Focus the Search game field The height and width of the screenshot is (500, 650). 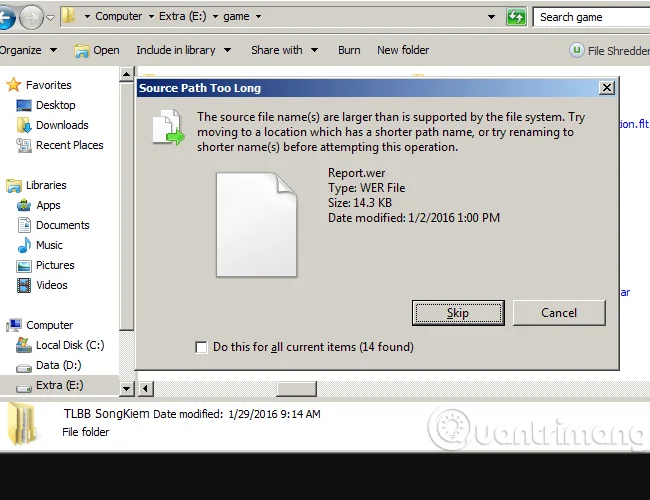tap(593, 17)
